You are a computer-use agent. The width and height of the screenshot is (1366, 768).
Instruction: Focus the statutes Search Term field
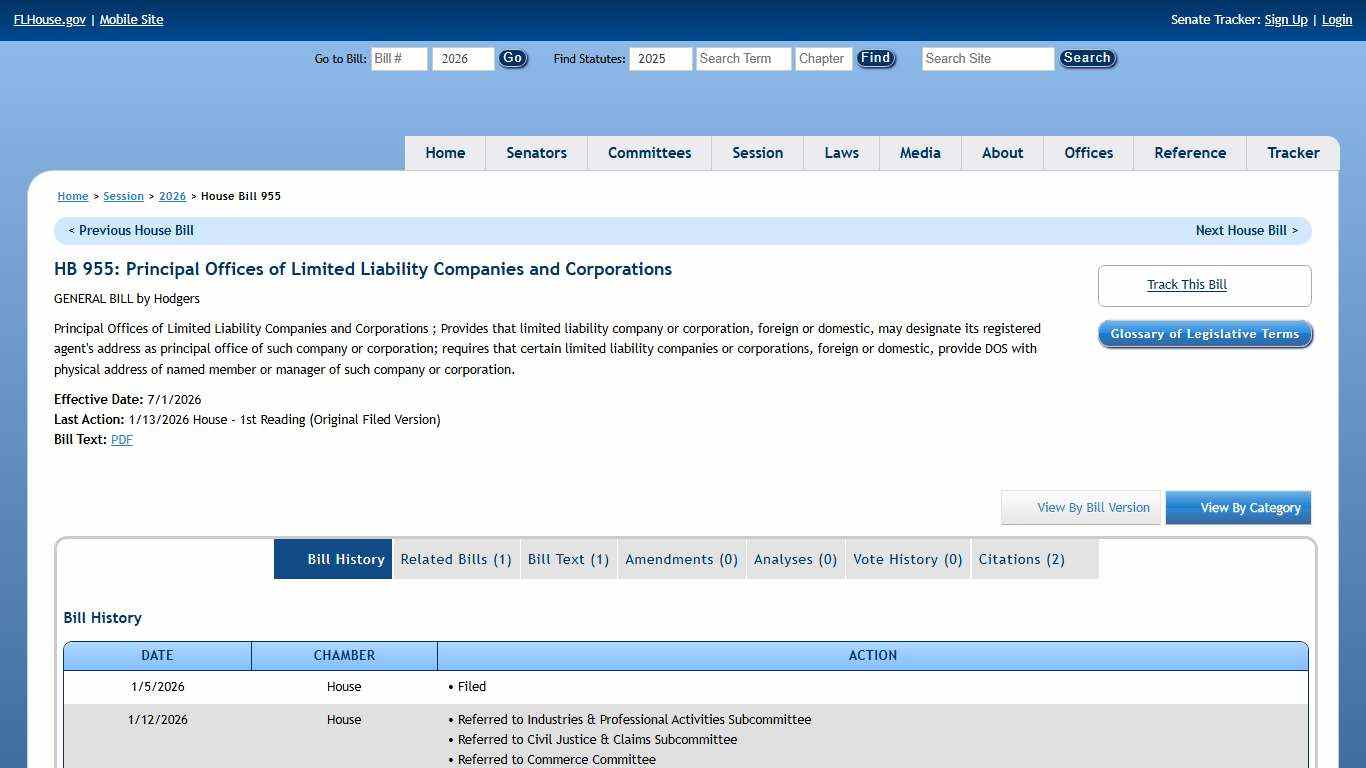tap(743, 59)
